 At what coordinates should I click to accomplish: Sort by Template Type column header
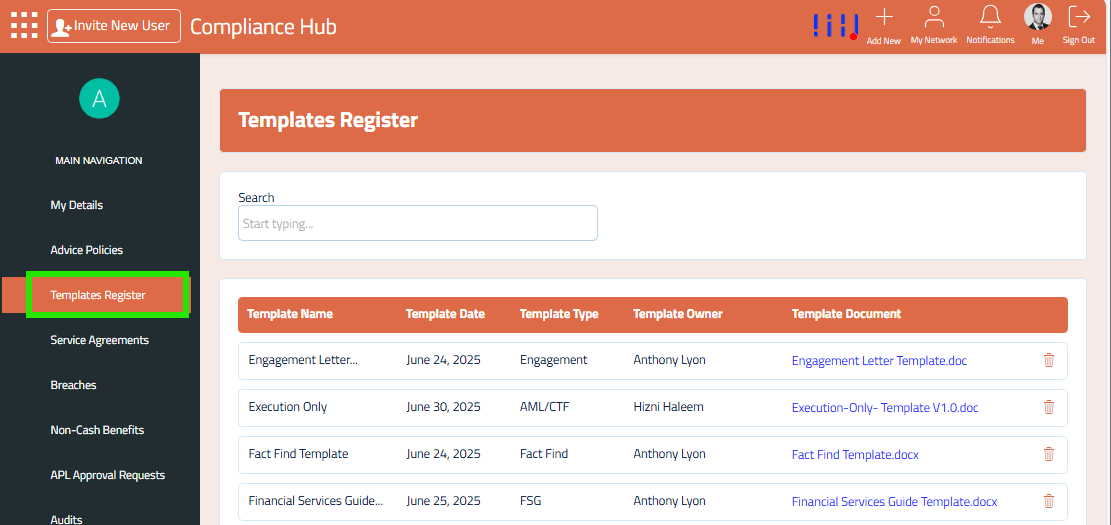click(559, 314)
